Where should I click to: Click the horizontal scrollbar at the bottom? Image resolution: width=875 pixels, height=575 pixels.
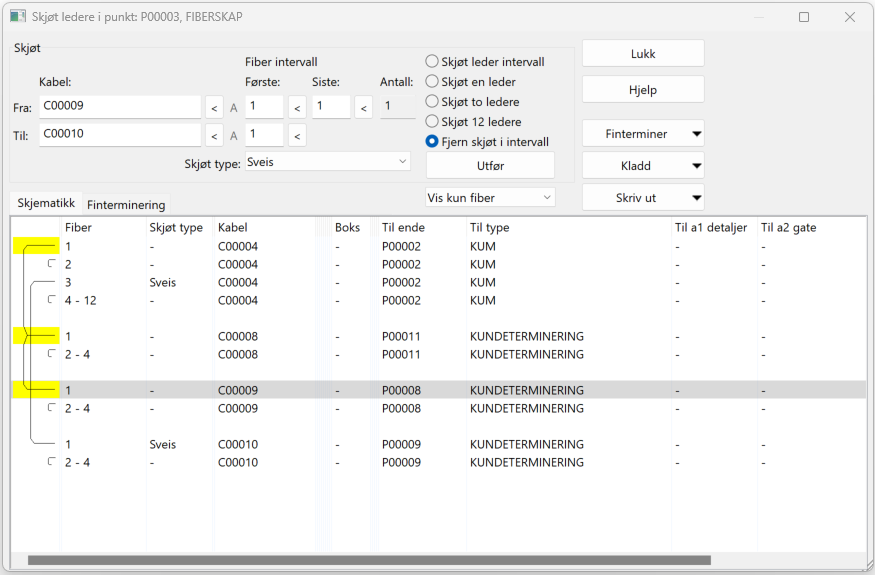point(369,560)
